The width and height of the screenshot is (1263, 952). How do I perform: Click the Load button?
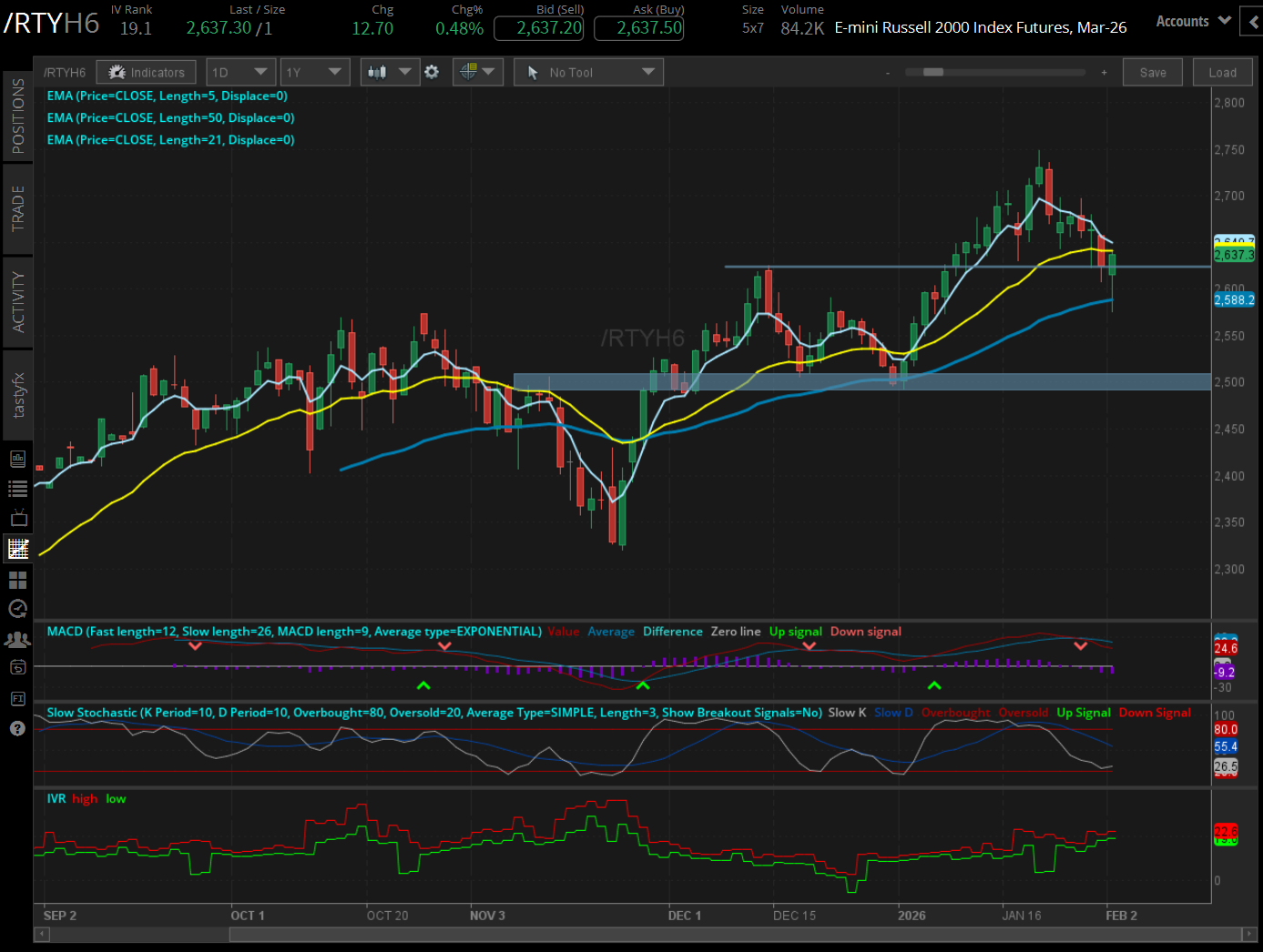[x=1222, y=71]
